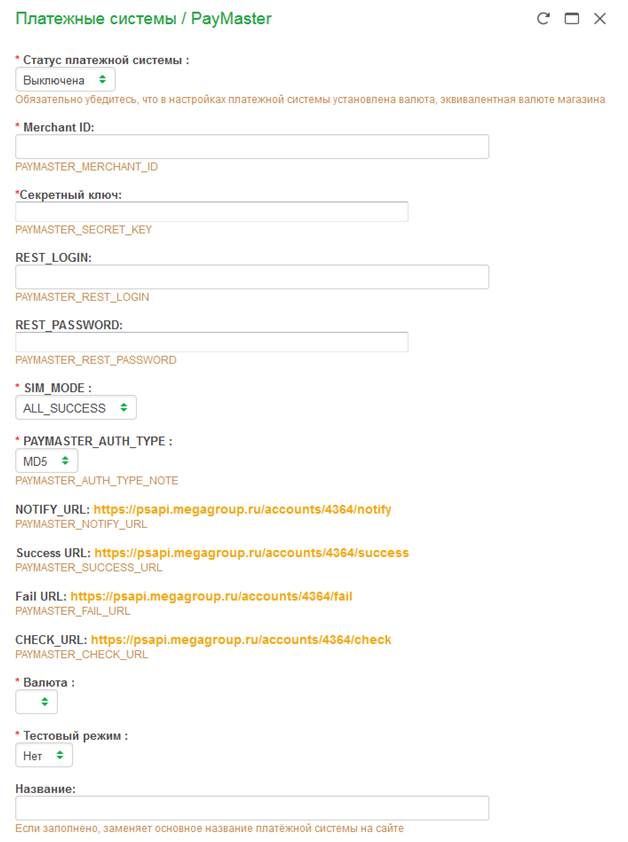Click the REST_LOGIN text field
The width and height of the screenshot is (628, 842).
pyautogui.click(x=252, y=277)
